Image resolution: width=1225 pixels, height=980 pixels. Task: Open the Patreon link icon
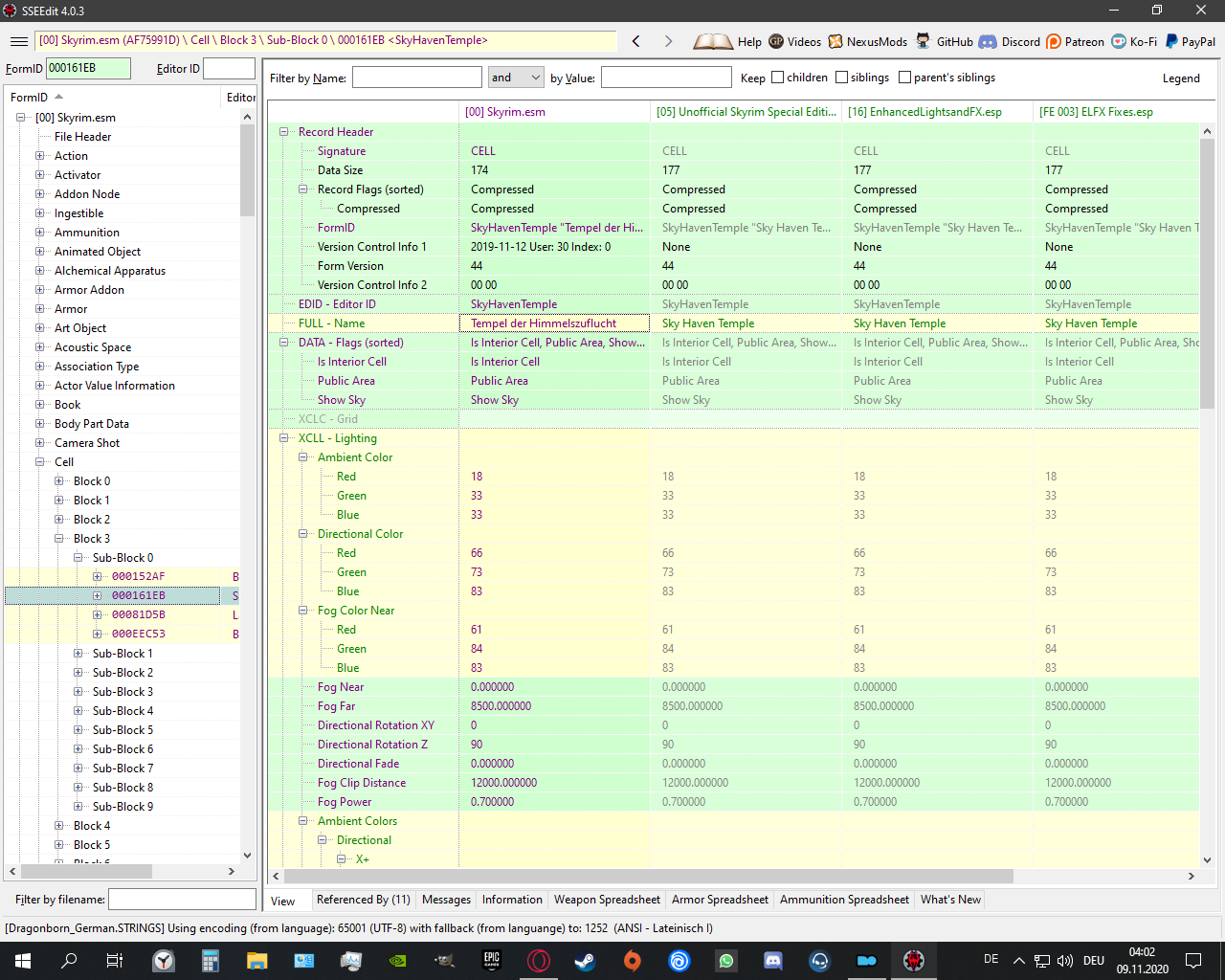pyautogui.click(x=1054, y=41)
